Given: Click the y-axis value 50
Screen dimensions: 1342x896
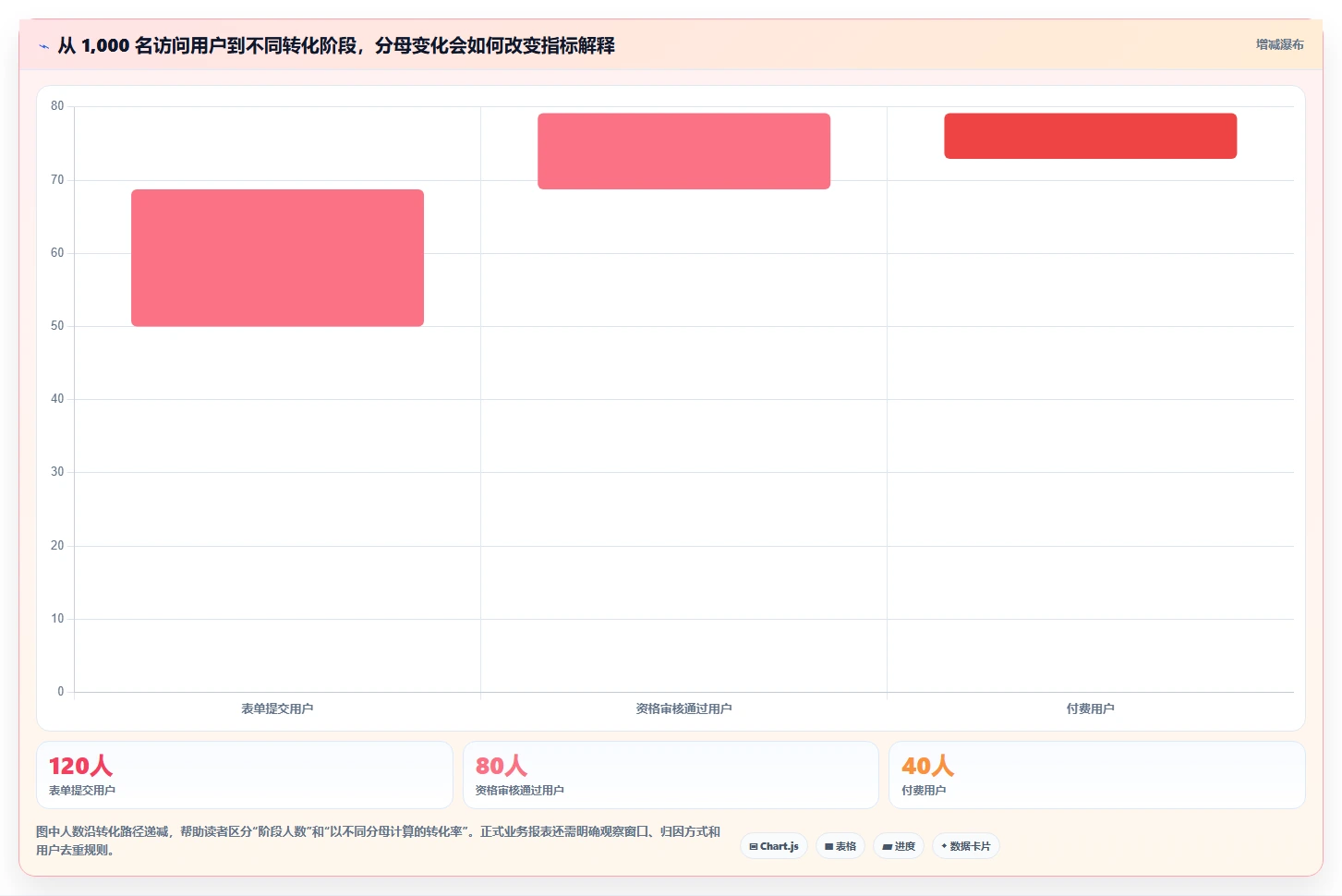Looking at the screenshot, I should coord(57,326).
